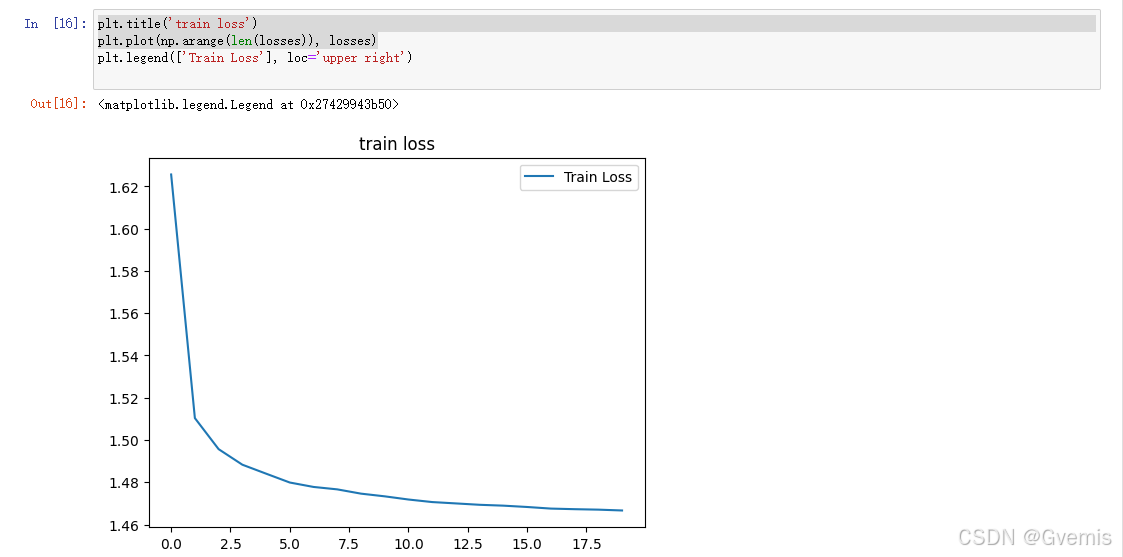Click the y-axis label 1.58
The height and width of the screenshot is (557, 1123).
tap(123, 272)
